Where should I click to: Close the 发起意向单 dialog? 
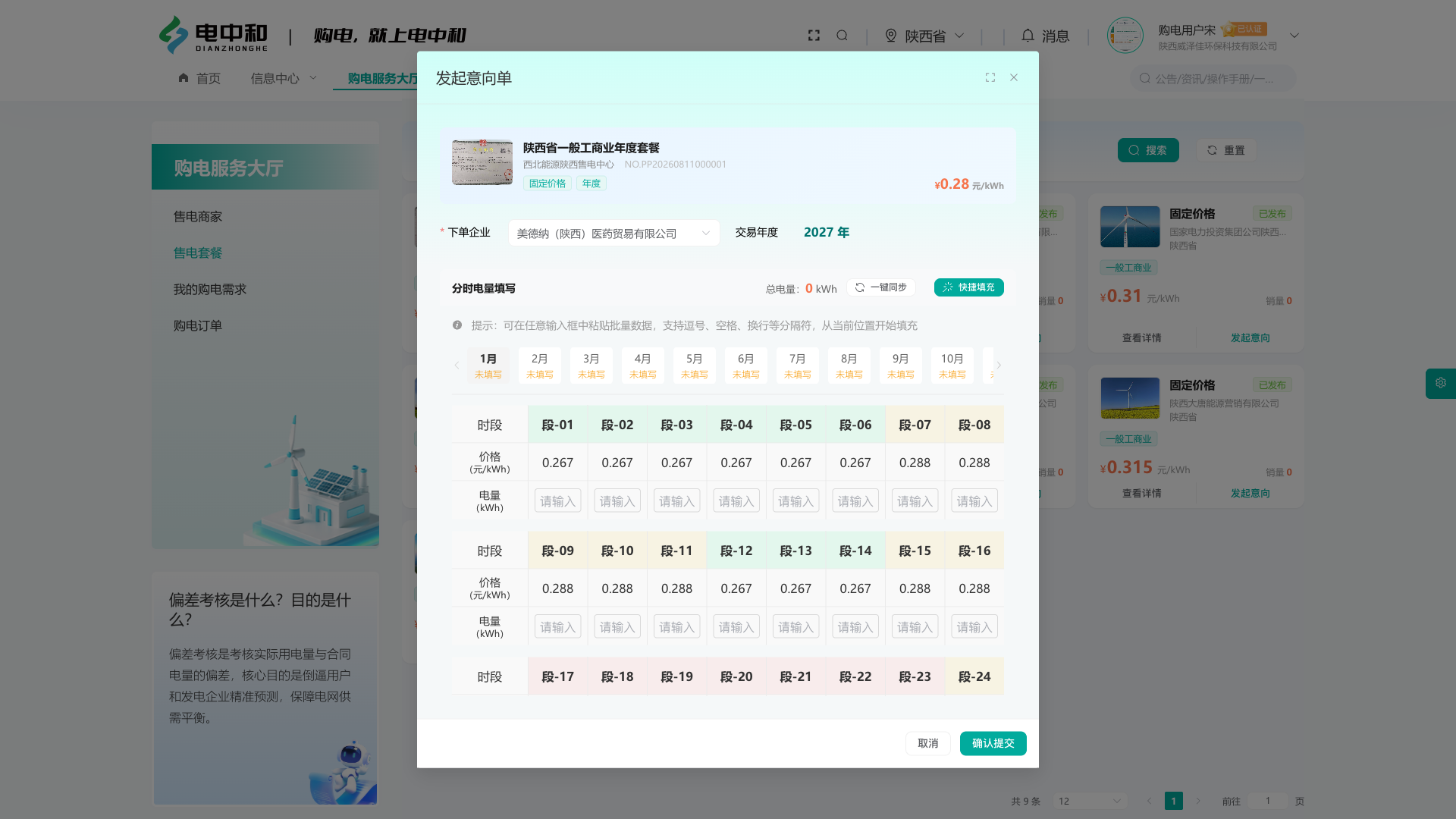(x=1014, y=77)
